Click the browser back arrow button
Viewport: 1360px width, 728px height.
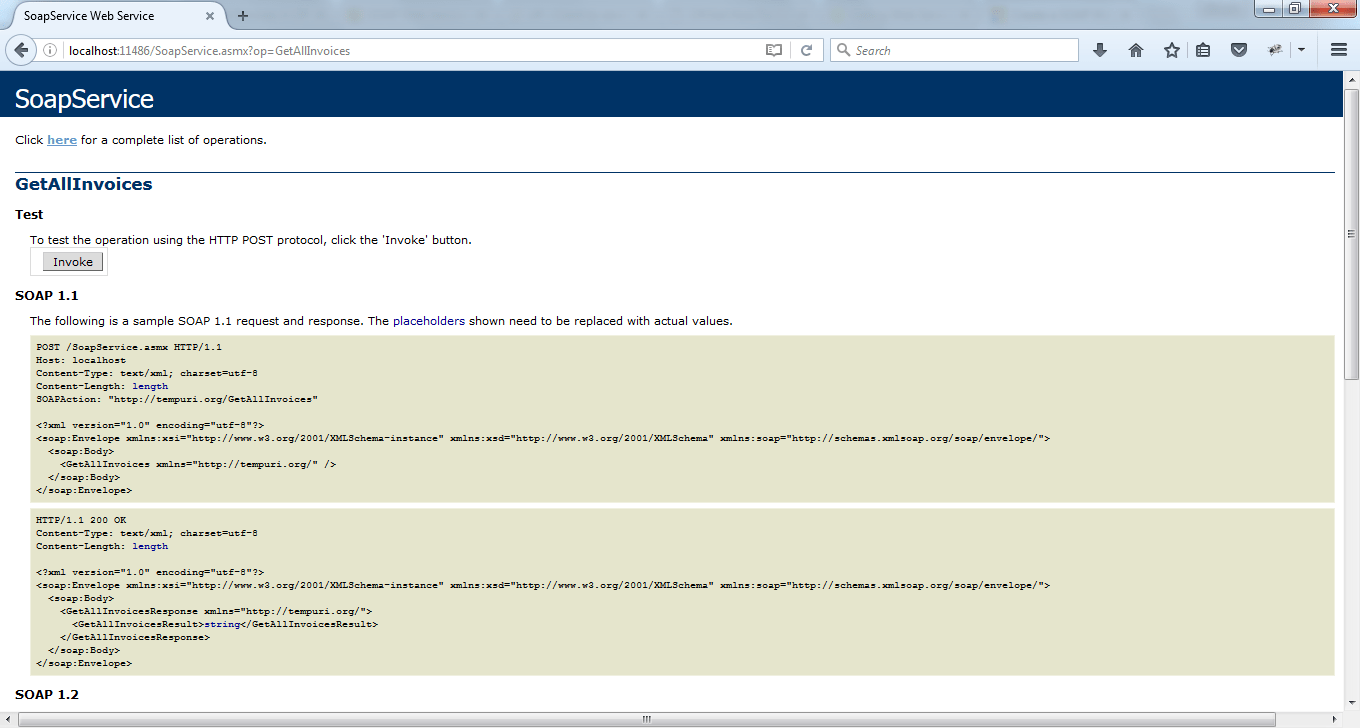21,50
